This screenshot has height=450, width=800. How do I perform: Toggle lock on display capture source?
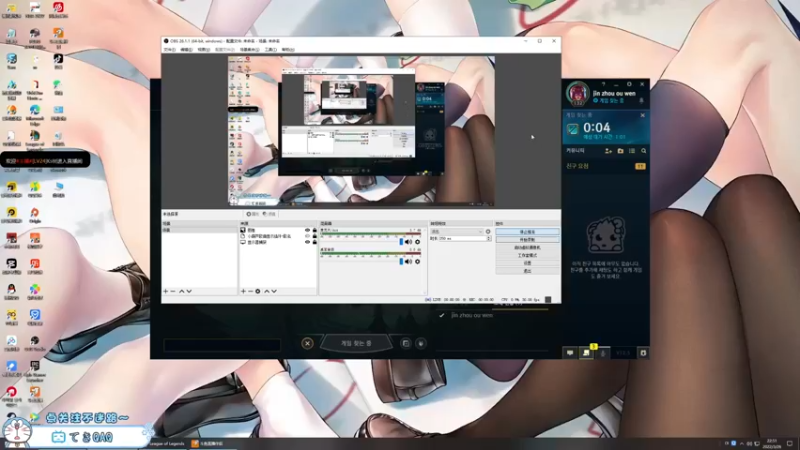point(314,242)
